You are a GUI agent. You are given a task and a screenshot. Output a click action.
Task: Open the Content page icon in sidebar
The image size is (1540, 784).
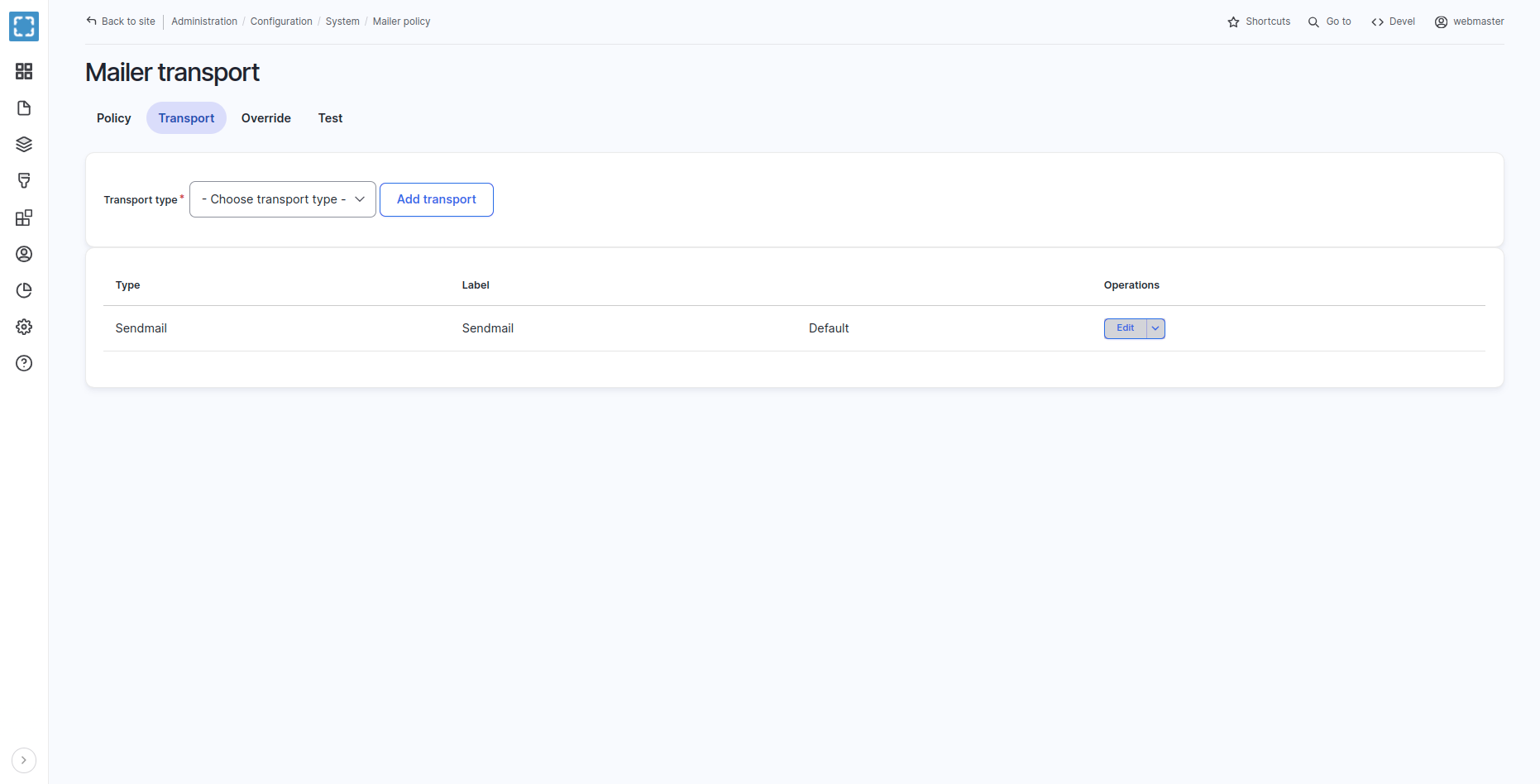24,108
